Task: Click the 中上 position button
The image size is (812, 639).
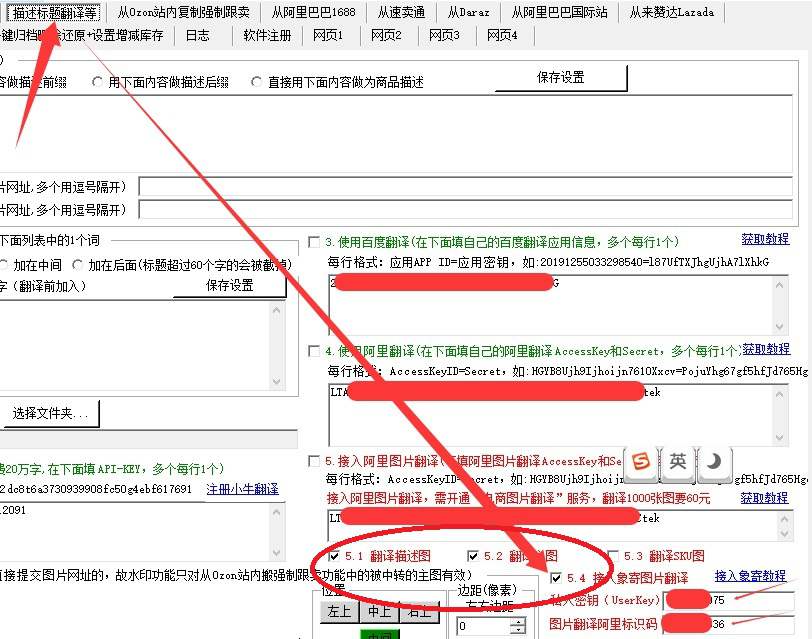Action: point(379,610)
